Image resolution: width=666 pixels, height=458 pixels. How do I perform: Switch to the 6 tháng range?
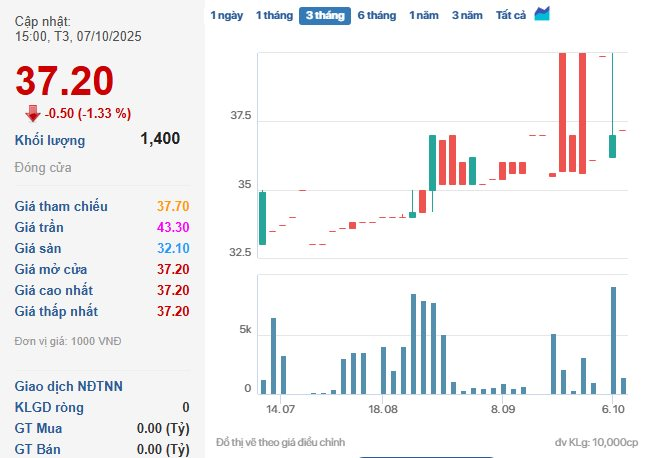(377, 16)
